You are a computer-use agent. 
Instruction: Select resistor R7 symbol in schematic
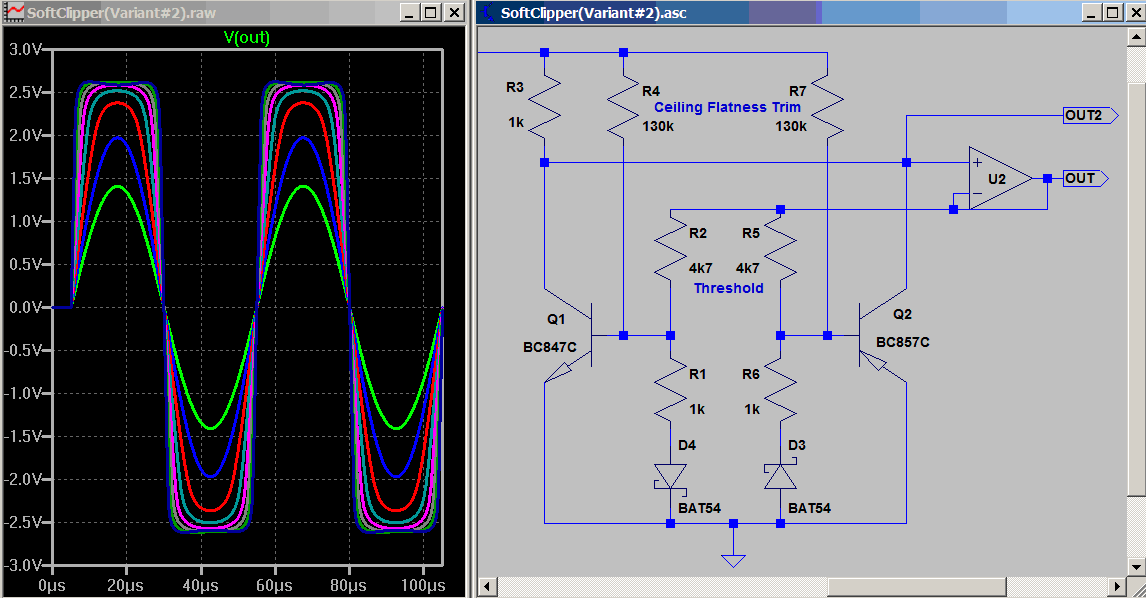[x=827, y=107]
